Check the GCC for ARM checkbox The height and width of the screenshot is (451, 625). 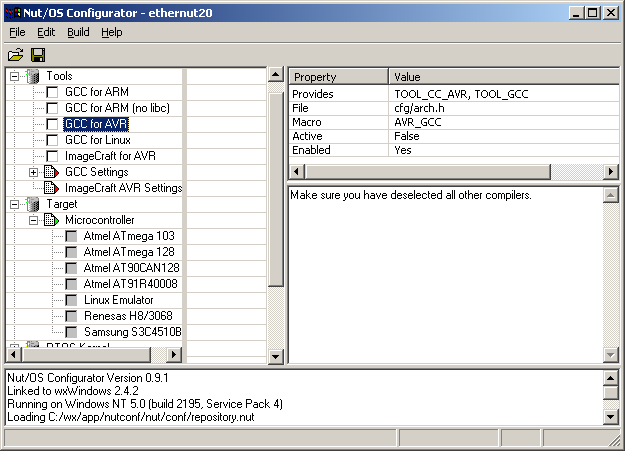coord(52,92)
